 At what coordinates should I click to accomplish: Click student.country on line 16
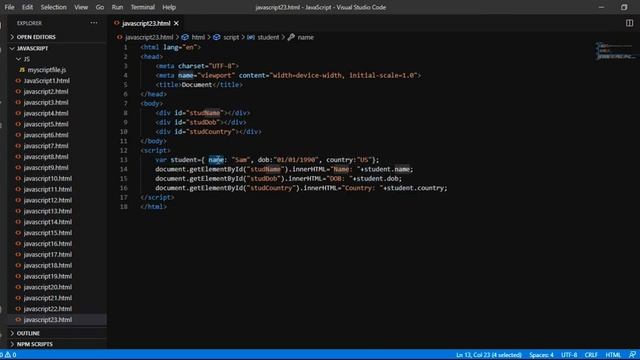point(415,188)
